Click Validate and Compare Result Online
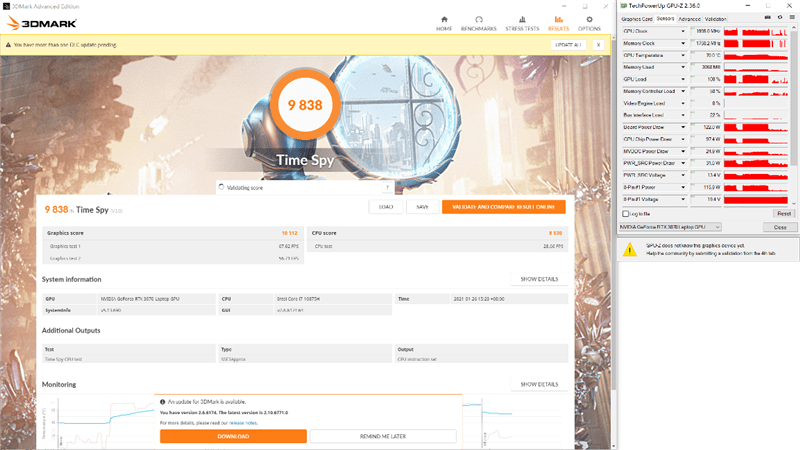The image size is (800, 450). 504,207
